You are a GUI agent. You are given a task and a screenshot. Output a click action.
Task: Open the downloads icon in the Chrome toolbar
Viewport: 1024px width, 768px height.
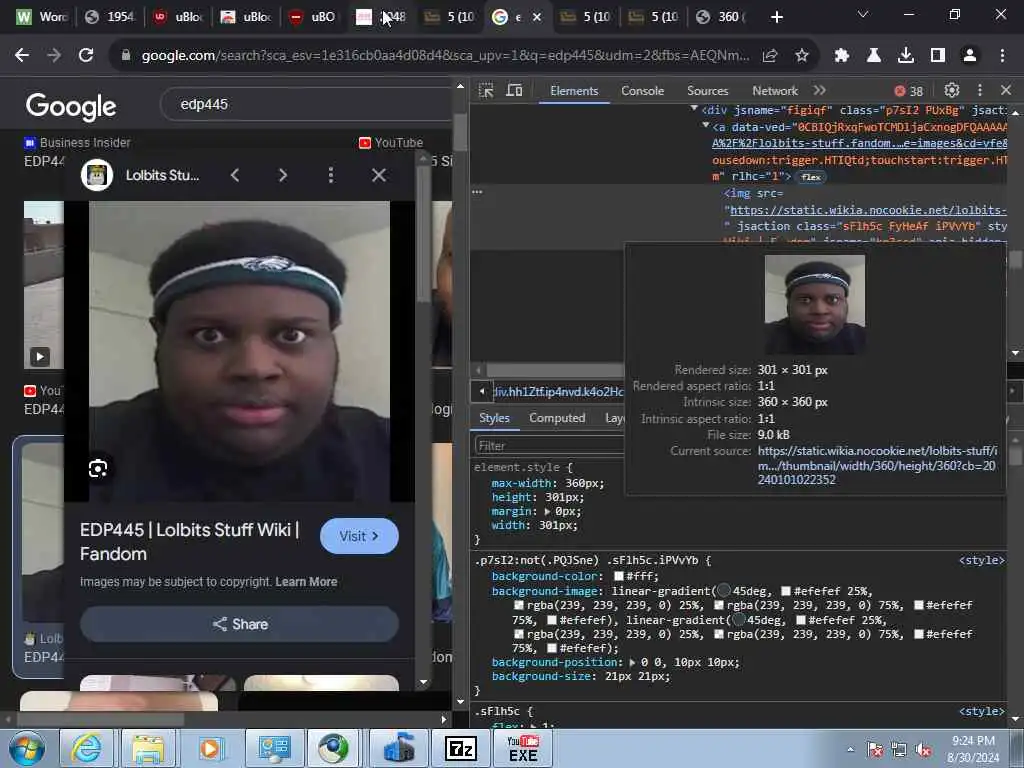(906, 56)
